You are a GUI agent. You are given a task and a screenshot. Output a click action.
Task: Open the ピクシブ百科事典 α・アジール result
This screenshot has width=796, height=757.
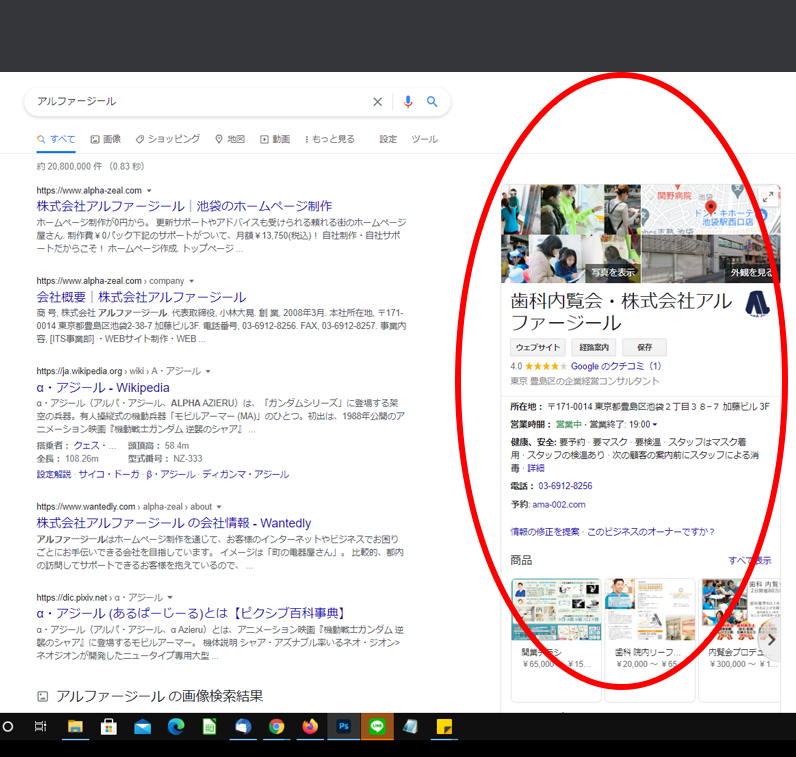coord(191,613)
